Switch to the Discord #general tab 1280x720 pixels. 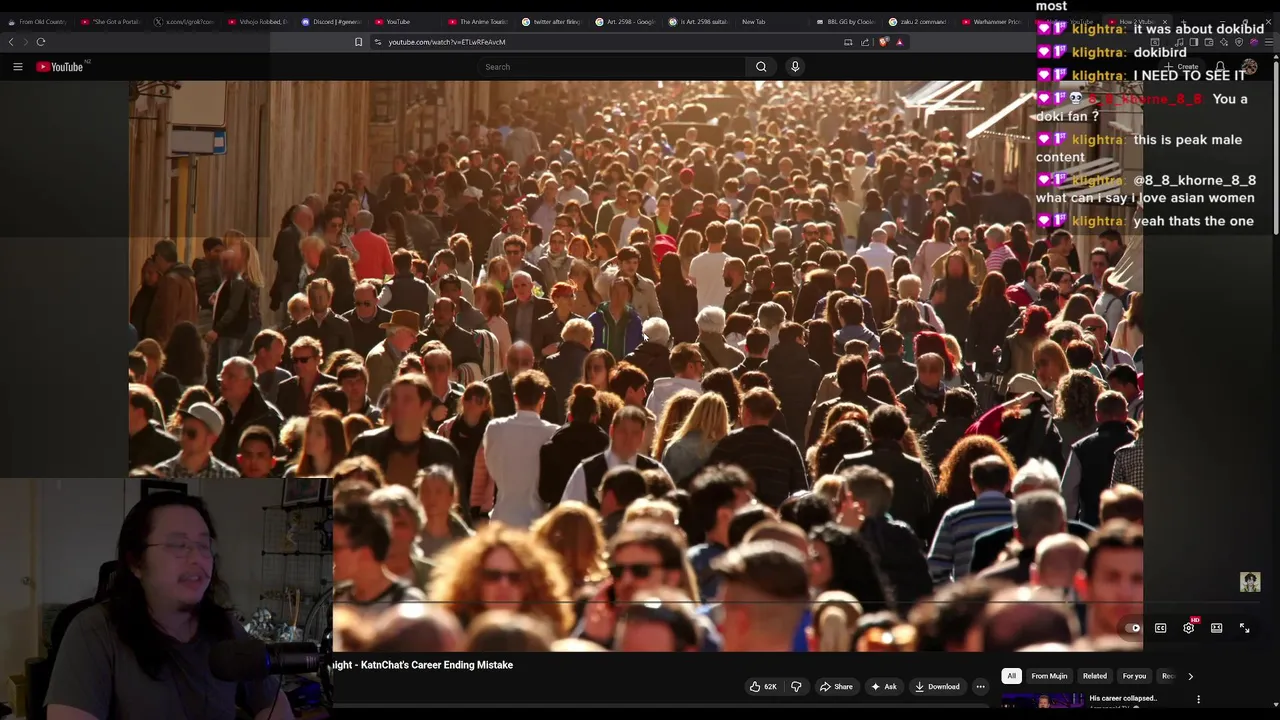click(x=332, y=21)
